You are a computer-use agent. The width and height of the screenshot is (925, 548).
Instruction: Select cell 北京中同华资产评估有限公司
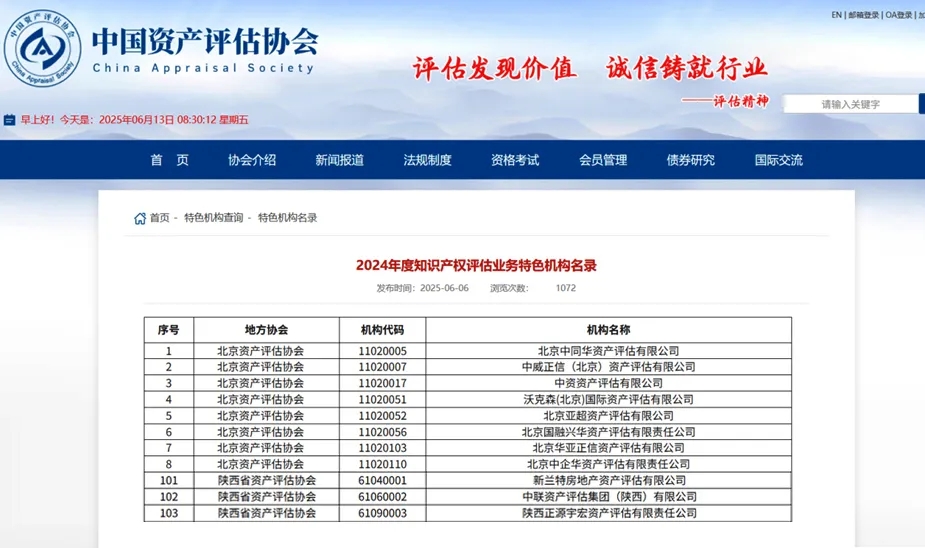608,351
